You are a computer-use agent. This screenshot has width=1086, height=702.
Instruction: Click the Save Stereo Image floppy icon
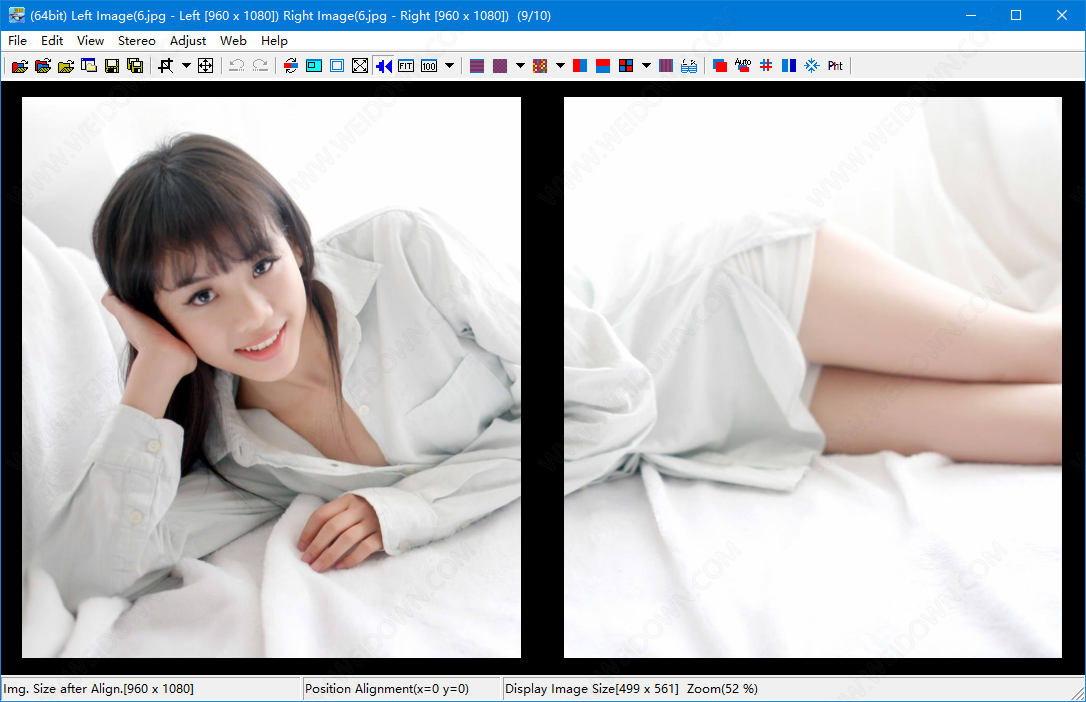pyautogui.click(x=112, y=66)
